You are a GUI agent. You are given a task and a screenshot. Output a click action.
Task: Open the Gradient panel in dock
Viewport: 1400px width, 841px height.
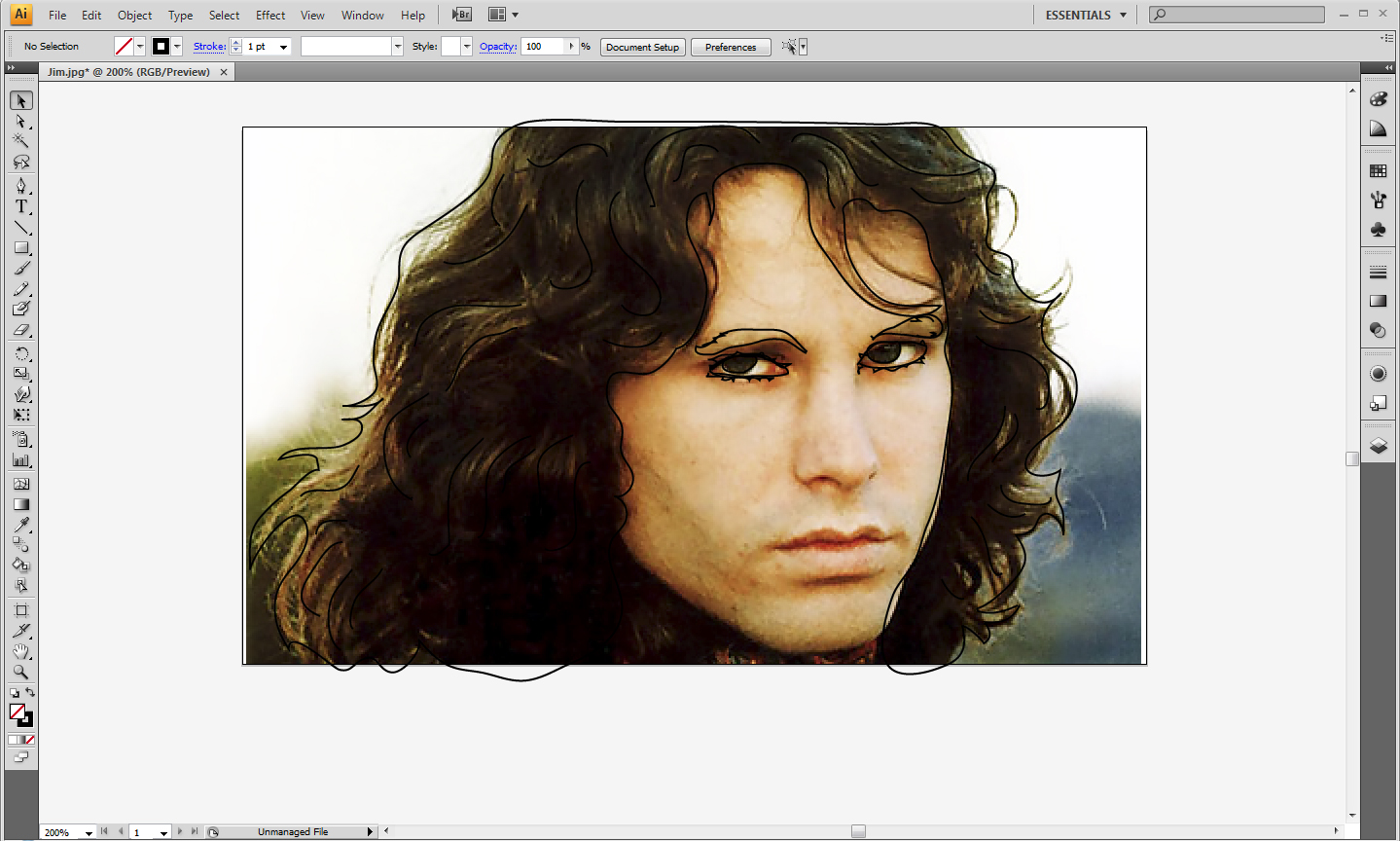point(1378,302)
